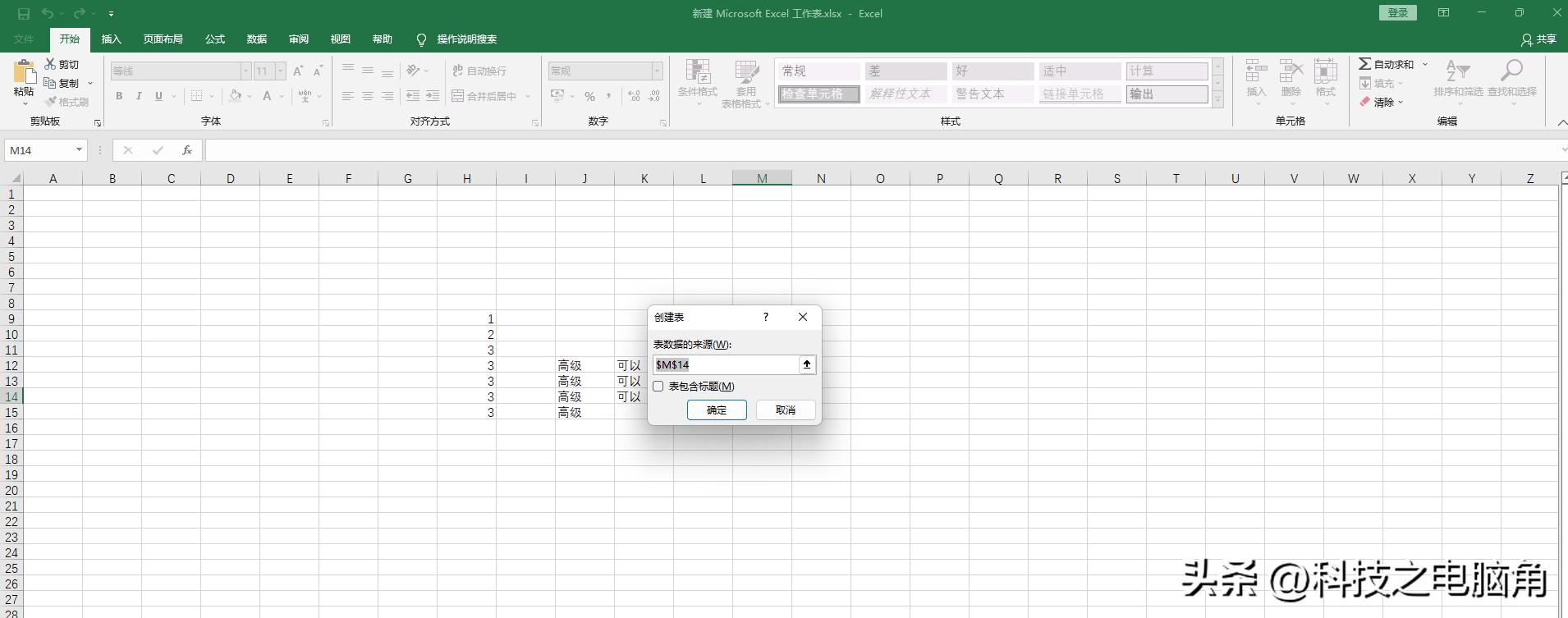Click Increase Decimal icon
The height and width of the screenshot is (618, 1568).
[634, 96]
